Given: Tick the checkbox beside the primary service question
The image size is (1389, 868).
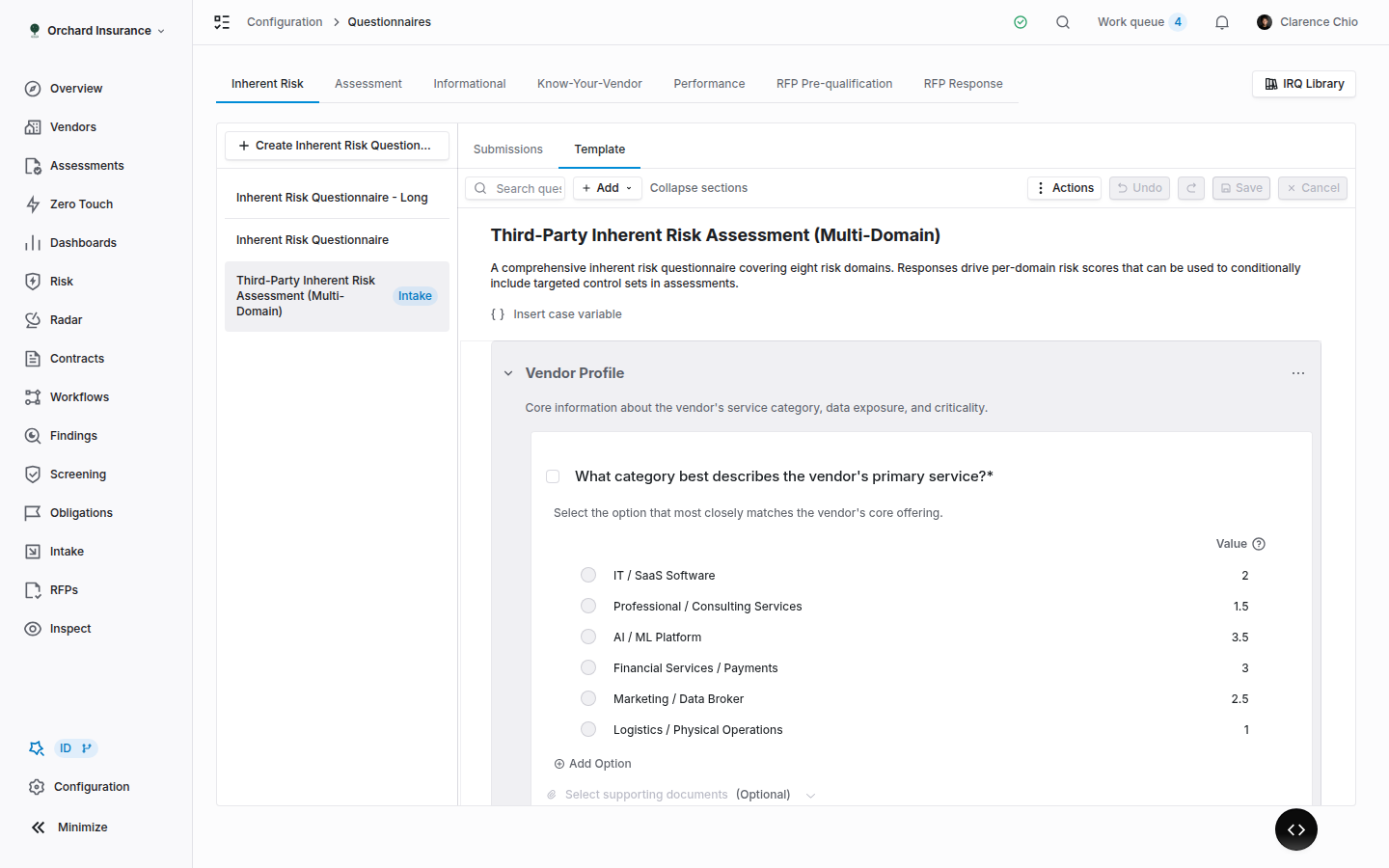Looking at the screenshot, I should (x=553, y=476).
